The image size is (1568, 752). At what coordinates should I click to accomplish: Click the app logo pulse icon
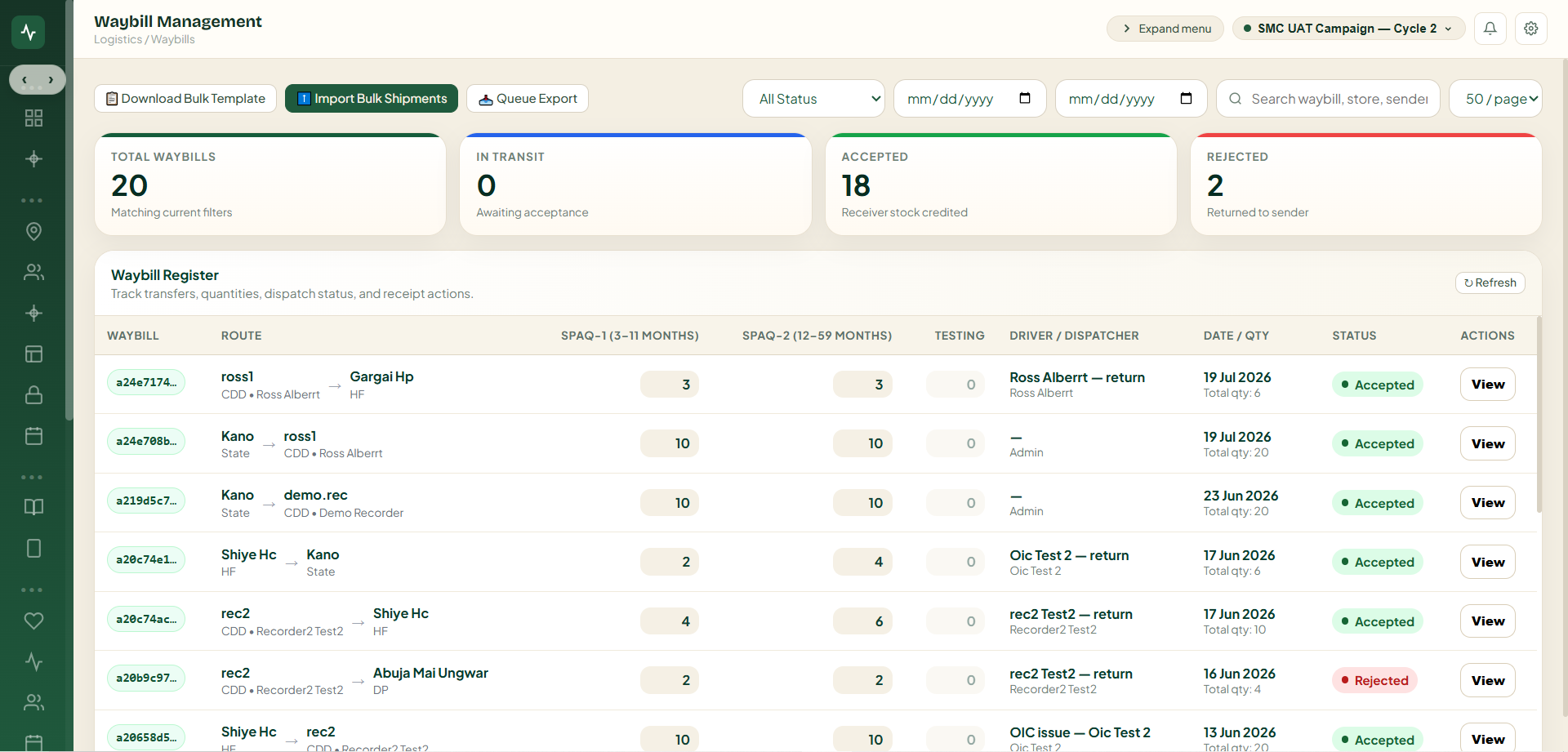(x=29, y=33)
